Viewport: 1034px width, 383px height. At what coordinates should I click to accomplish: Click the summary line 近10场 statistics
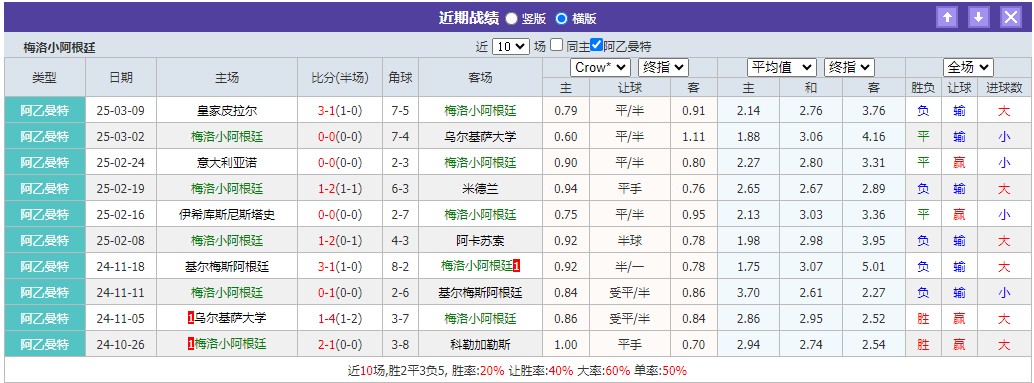pyautogui.click(x=517, y=370)
